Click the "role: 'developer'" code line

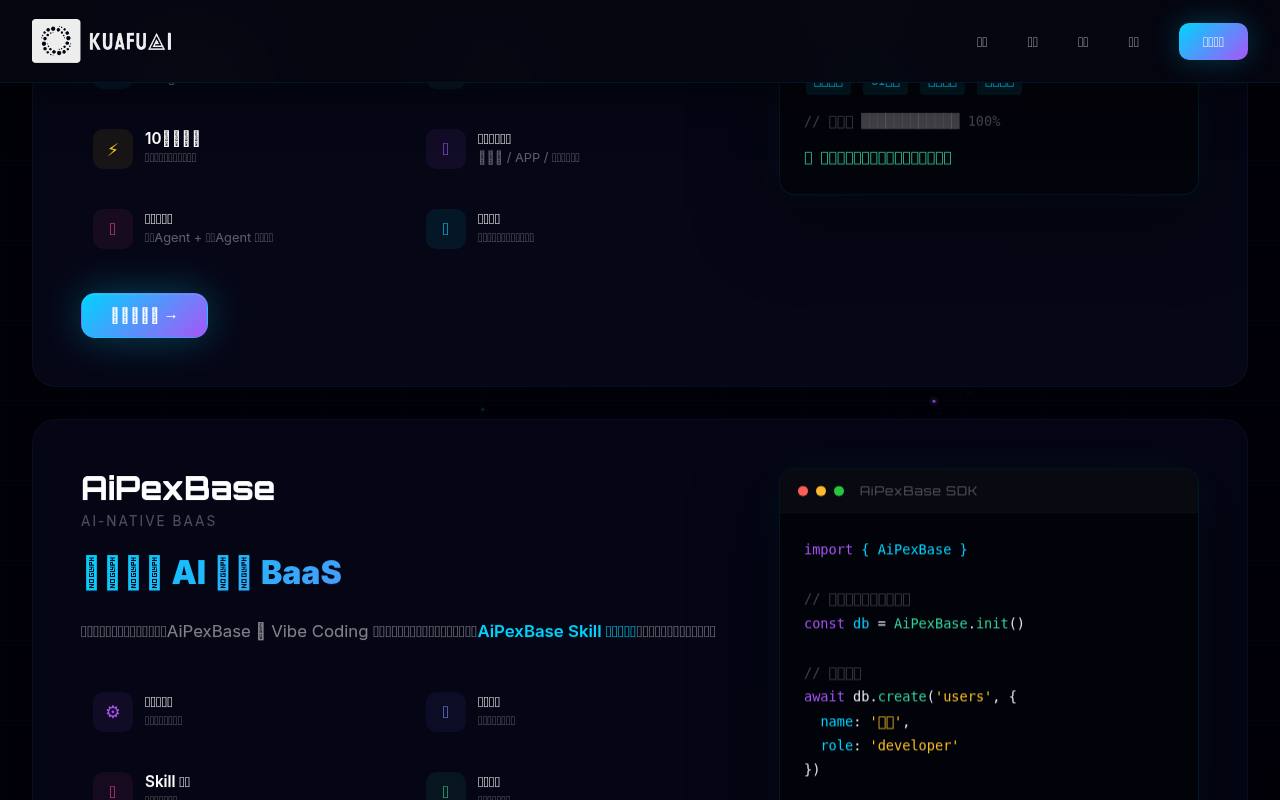click(889, 745)
